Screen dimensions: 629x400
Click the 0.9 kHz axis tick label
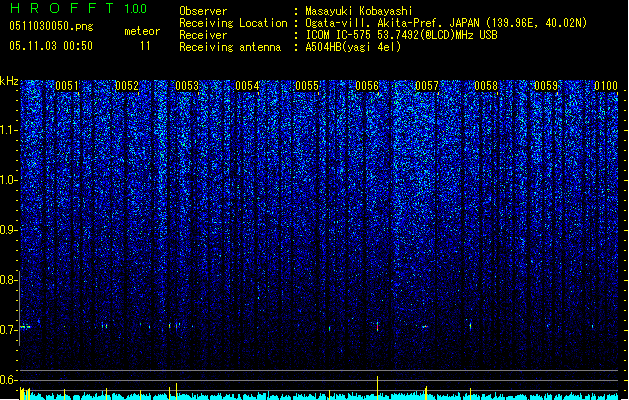click(8, 230)
